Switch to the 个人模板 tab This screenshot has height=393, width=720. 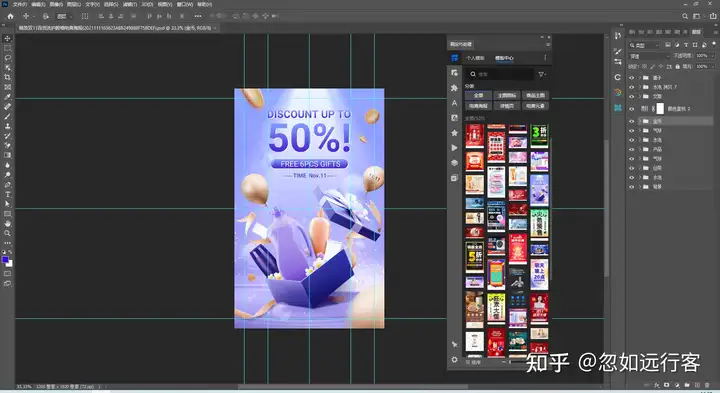pos(475,58)
